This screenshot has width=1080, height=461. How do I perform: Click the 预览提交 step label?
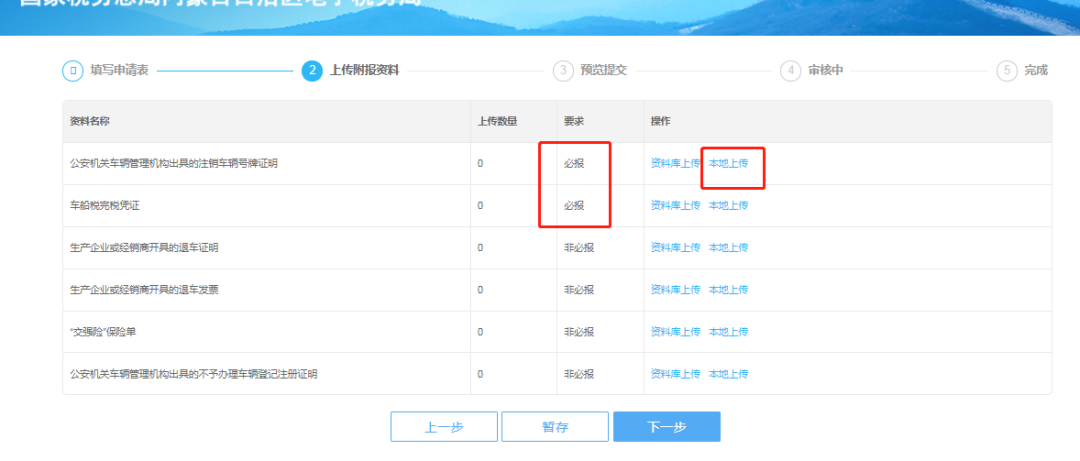pyautogui.click(x=604, y=70)
